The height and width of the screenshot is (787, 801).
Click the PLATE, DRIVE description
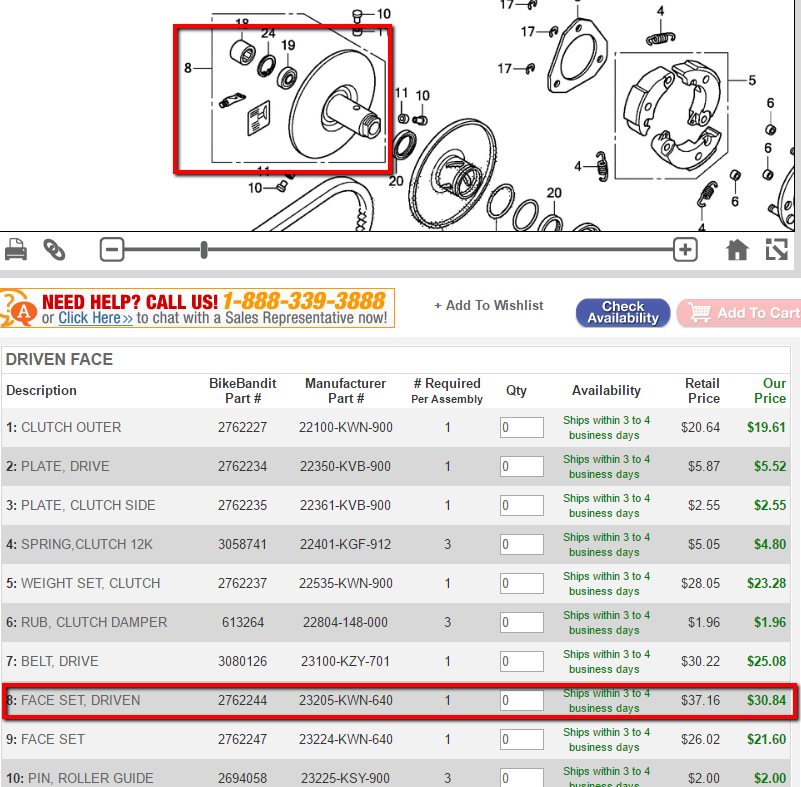coord(65,466)
